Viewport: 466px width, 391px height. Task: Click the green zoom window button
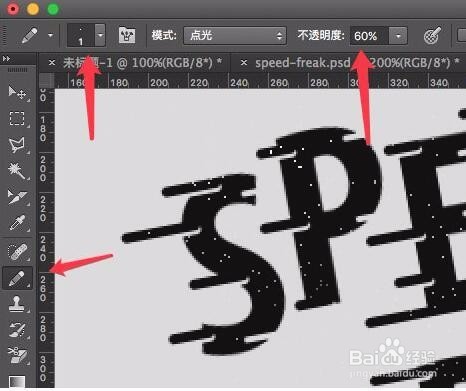click(x=53, y=9)
